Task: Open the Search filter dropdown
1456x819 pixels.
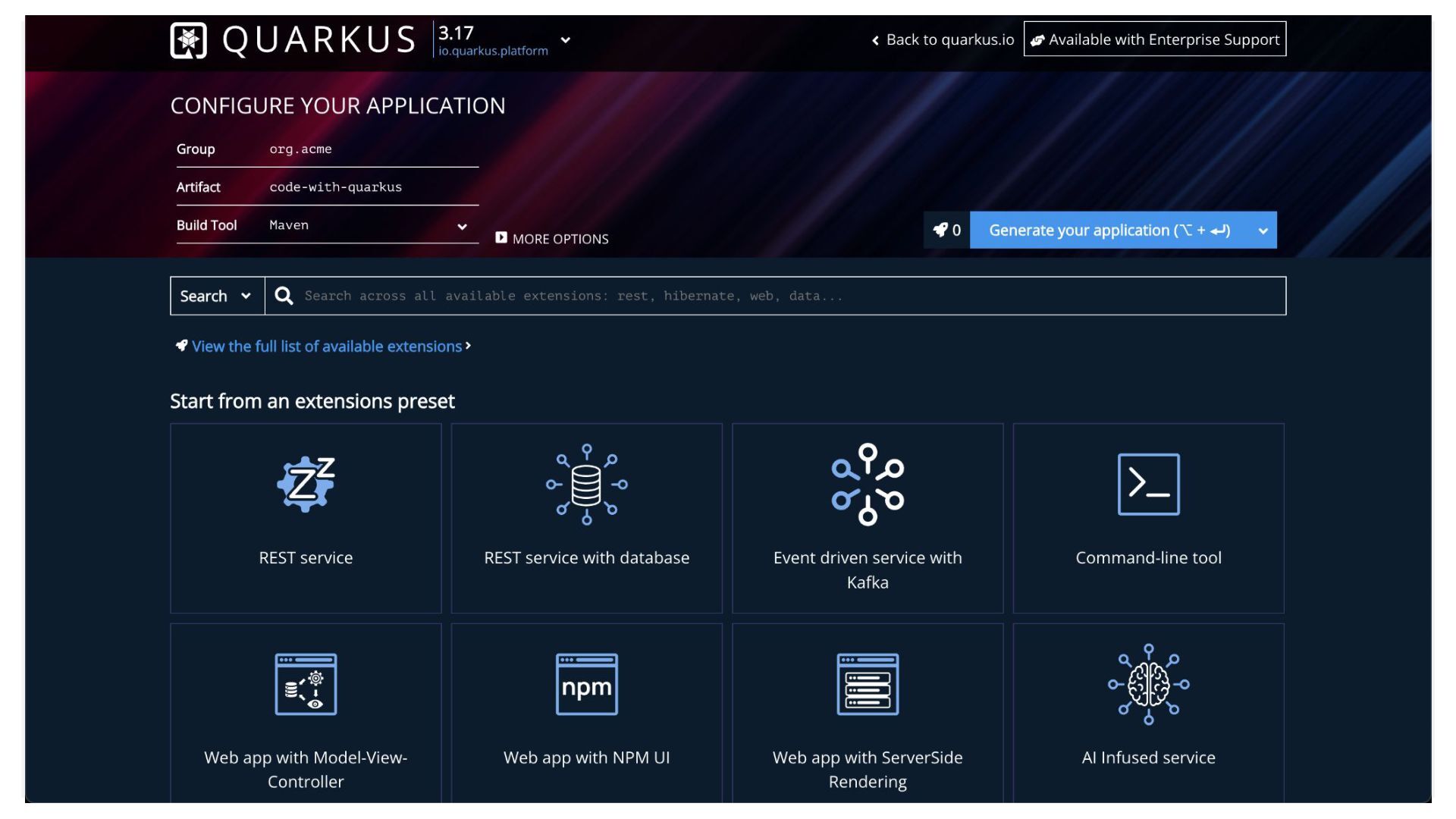Action: pyautogui.click(x=217, y=296)
